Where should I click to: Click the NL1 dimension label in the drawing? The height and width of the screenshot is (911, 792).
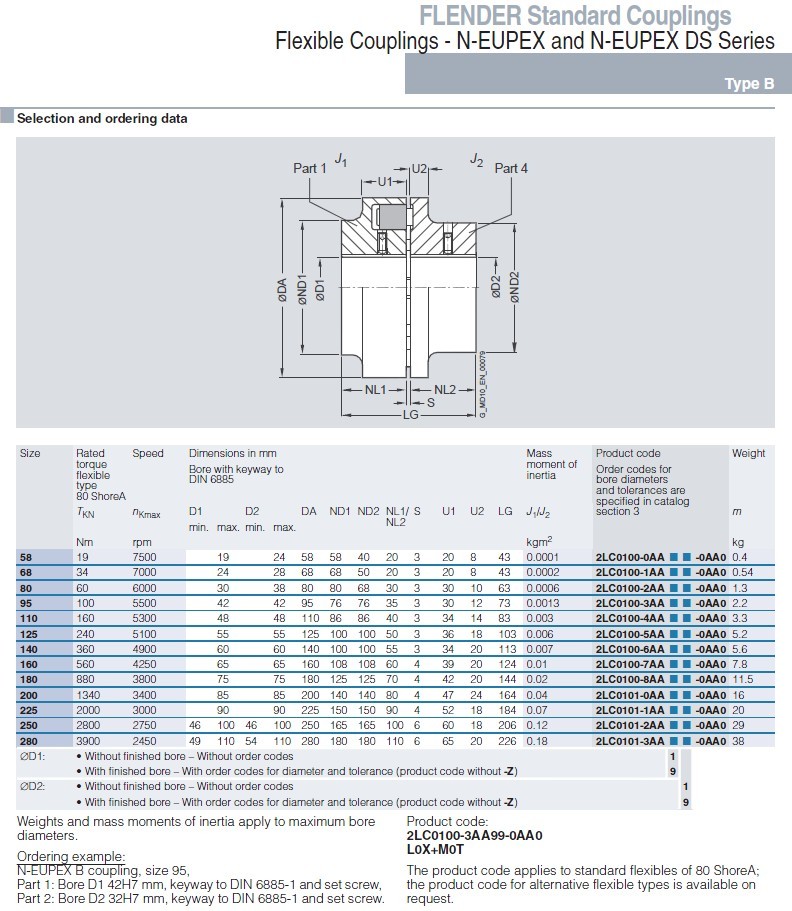coord(375,390)
